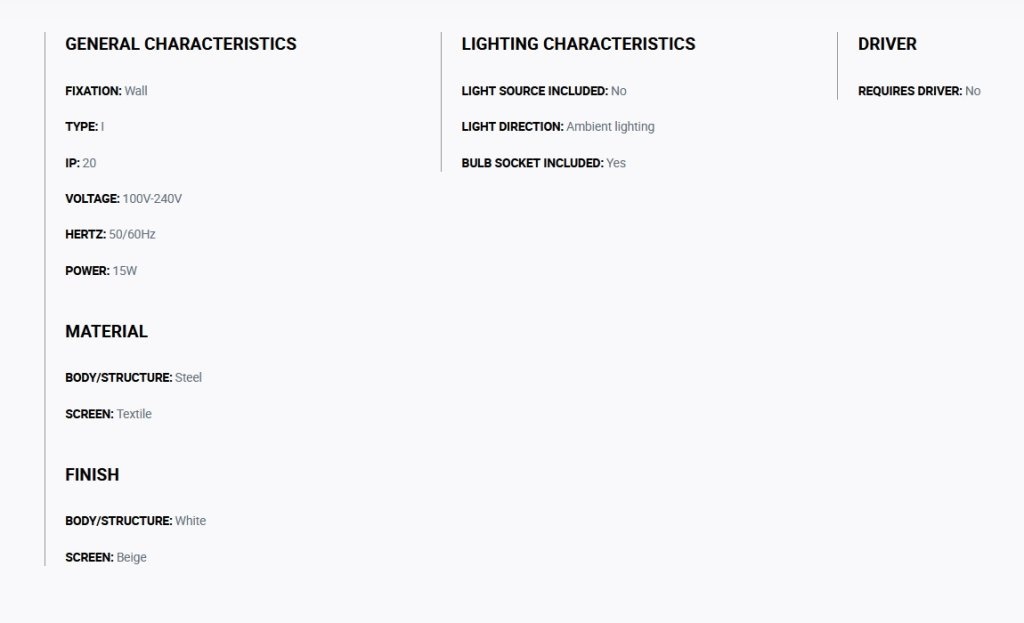Click the Type: I specification line

pyautogui.click(x=85, y=127)
